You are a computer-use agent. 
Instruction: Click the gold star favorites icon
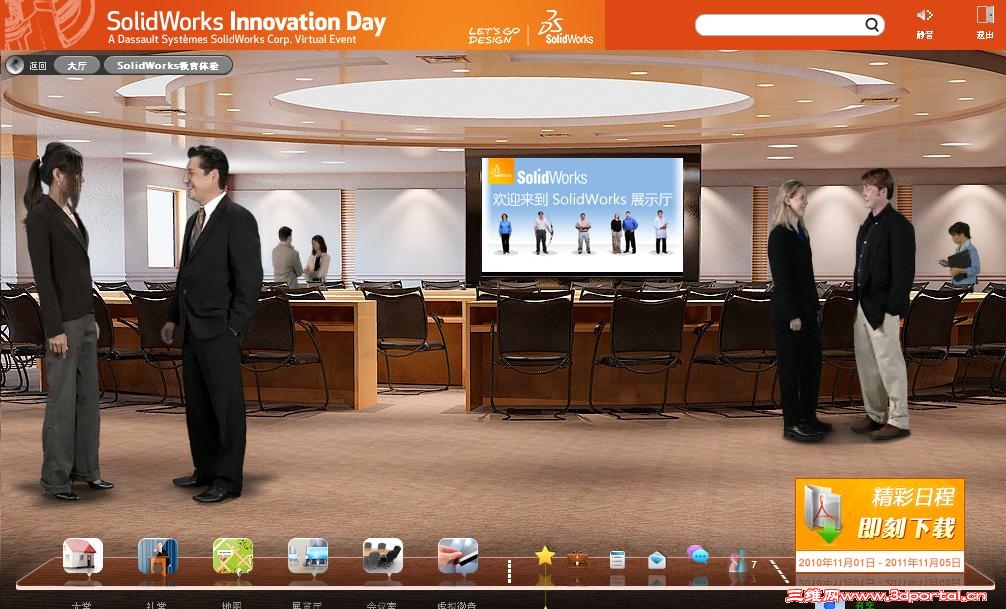(545, 555)
